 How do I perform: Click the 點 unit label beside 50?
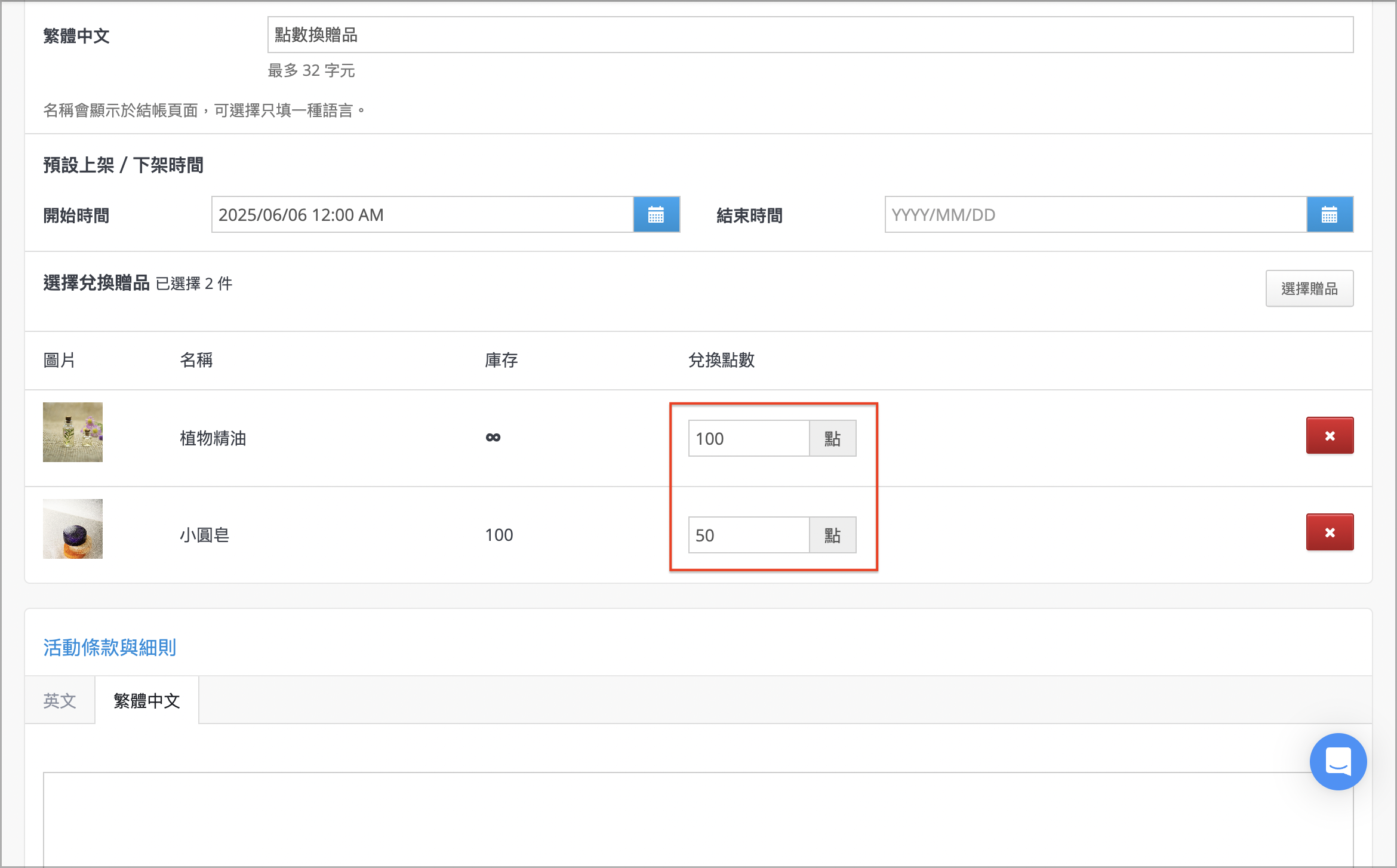832,535
